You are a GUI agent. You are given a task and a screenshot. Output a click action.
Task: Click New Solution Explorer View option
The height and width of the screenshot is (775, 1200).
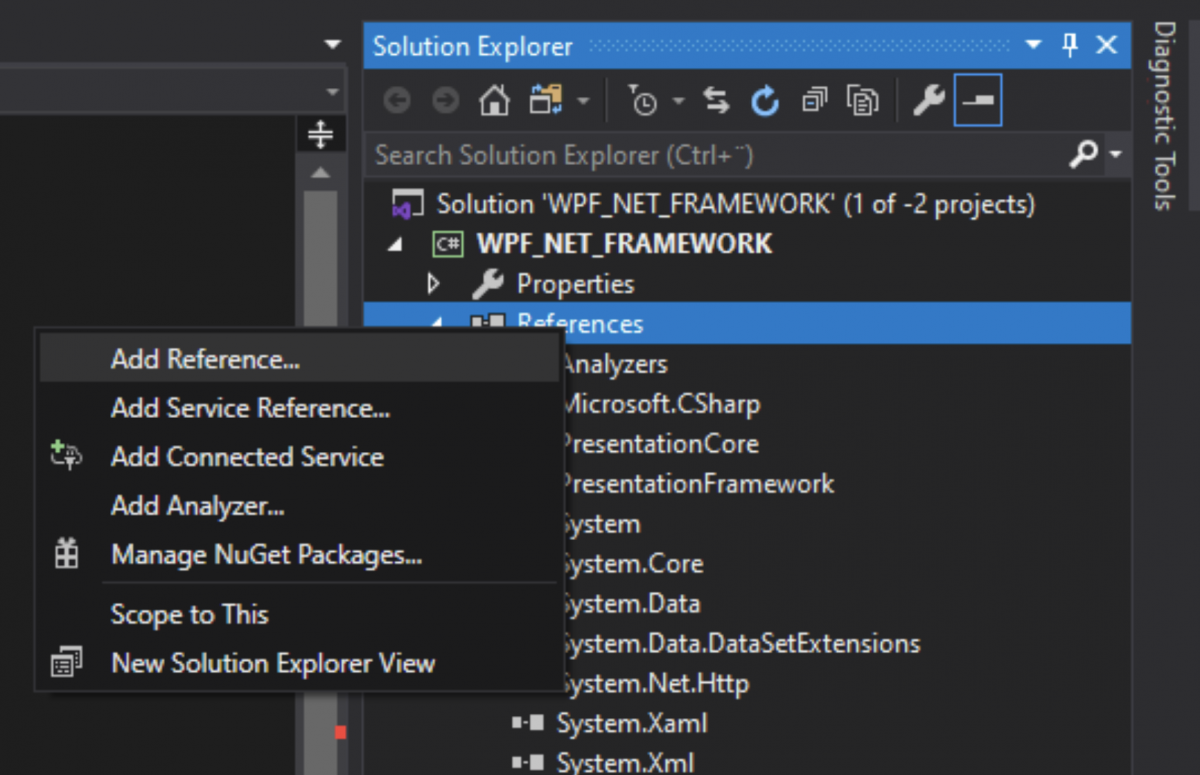272,663
